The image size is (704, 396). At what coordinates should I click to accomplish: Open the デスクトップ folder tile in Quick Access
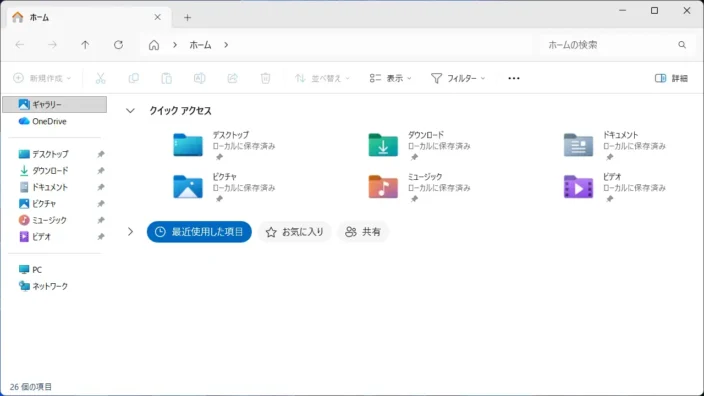pyautogui.click(x=224, y=145)
